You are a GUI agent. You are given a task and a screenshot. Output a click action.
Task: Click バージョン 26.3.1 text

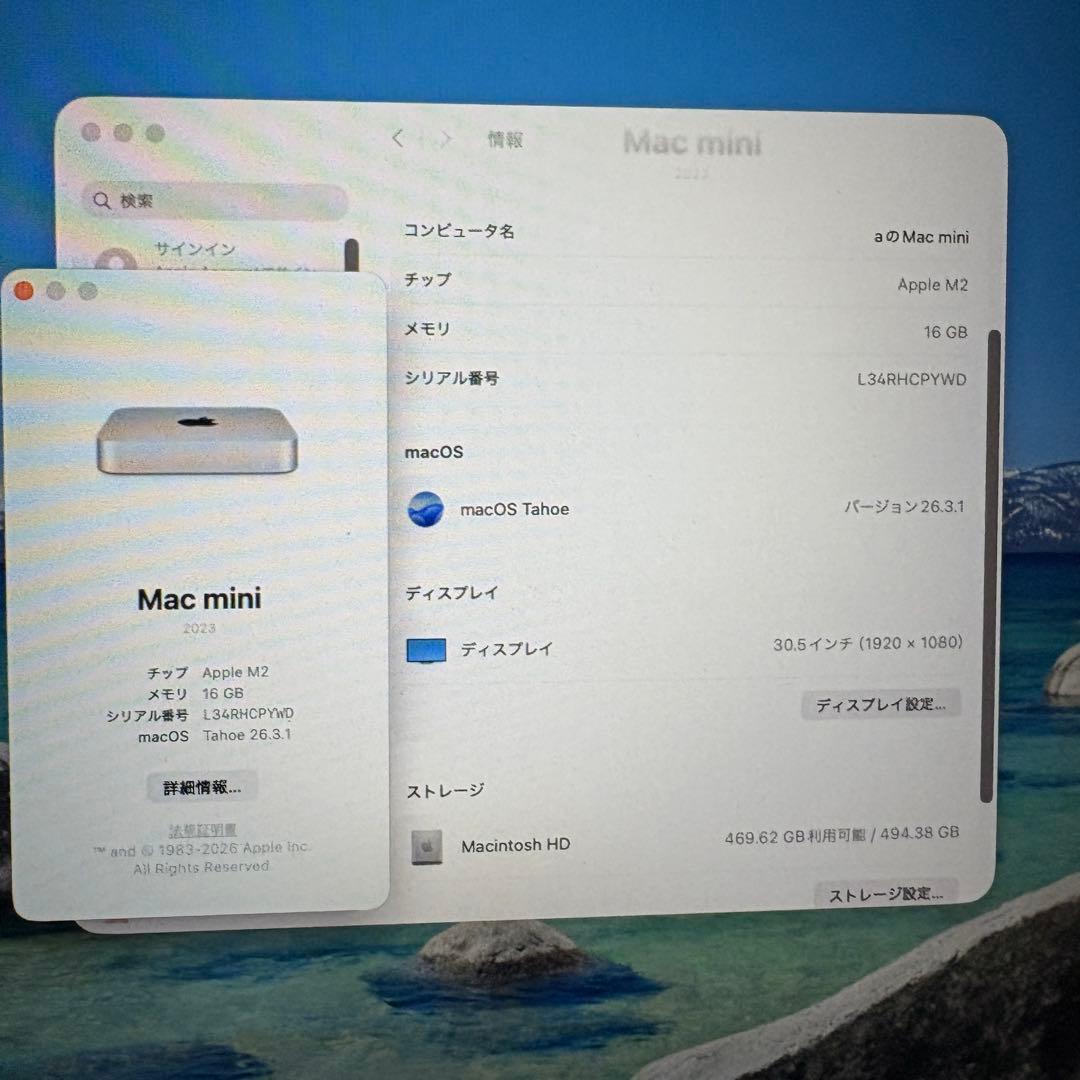pos(904,507)
